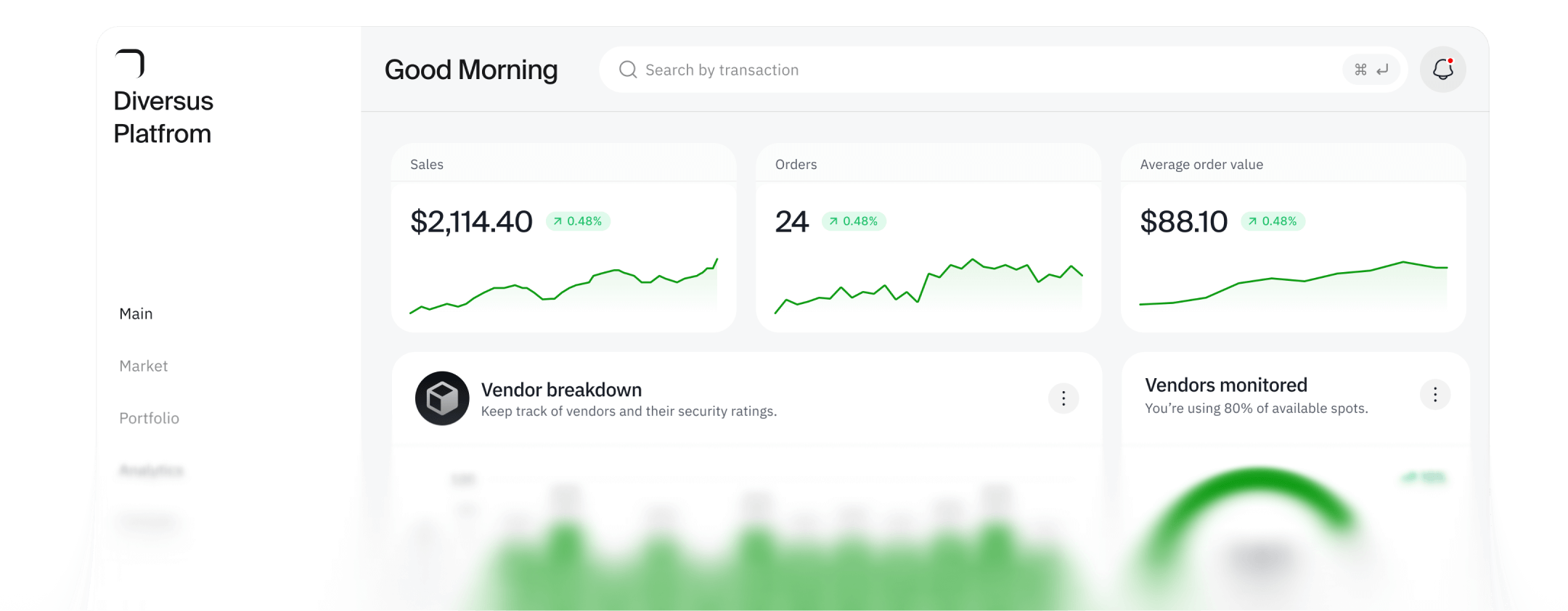The height and width of the screenshot is (611, 1568).
Task: Open Analytics in the sidebar
Action: pos(151,470)
